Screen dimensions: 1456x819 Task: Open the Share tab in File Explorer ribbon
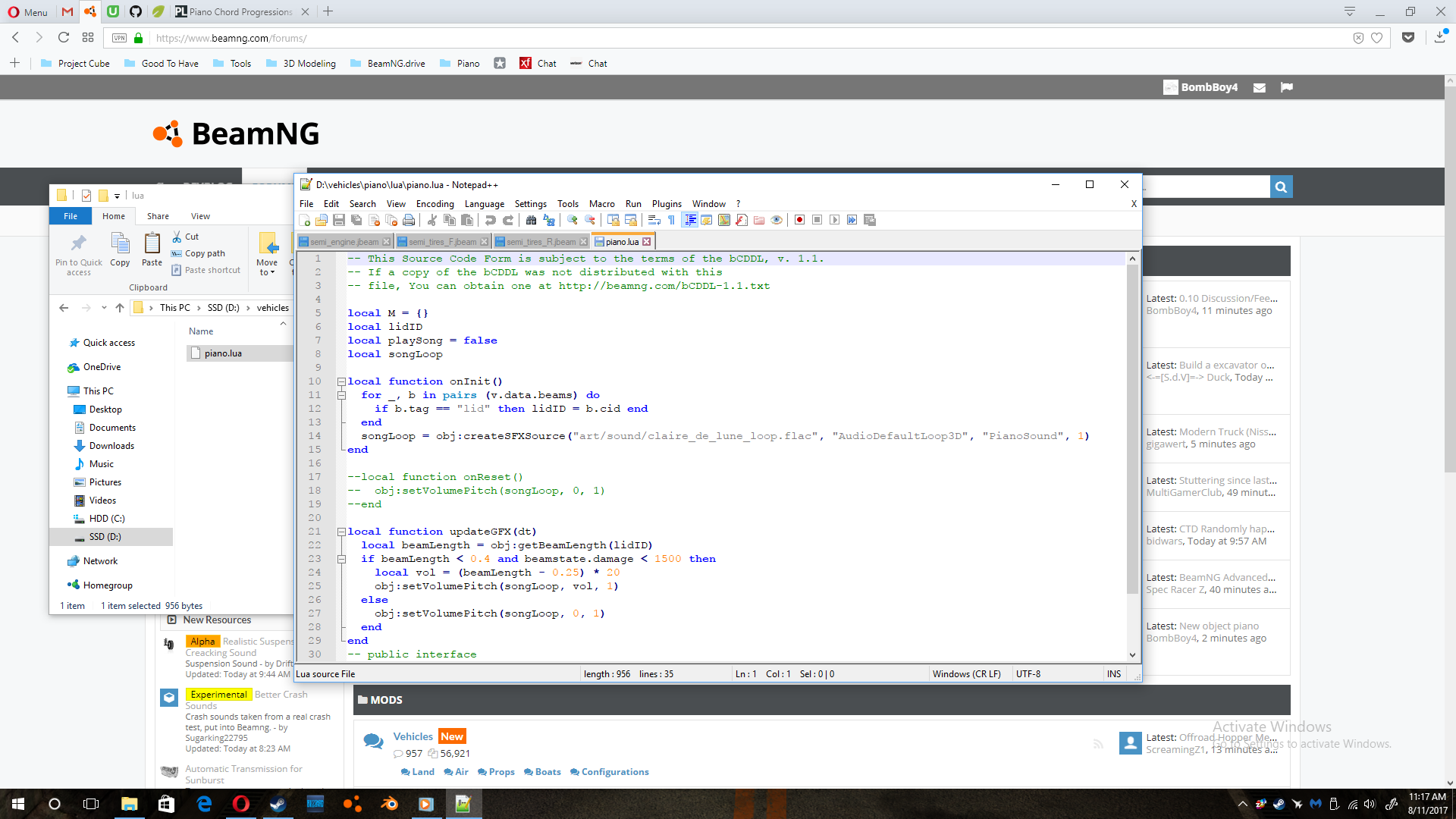[x=158, y=216]
